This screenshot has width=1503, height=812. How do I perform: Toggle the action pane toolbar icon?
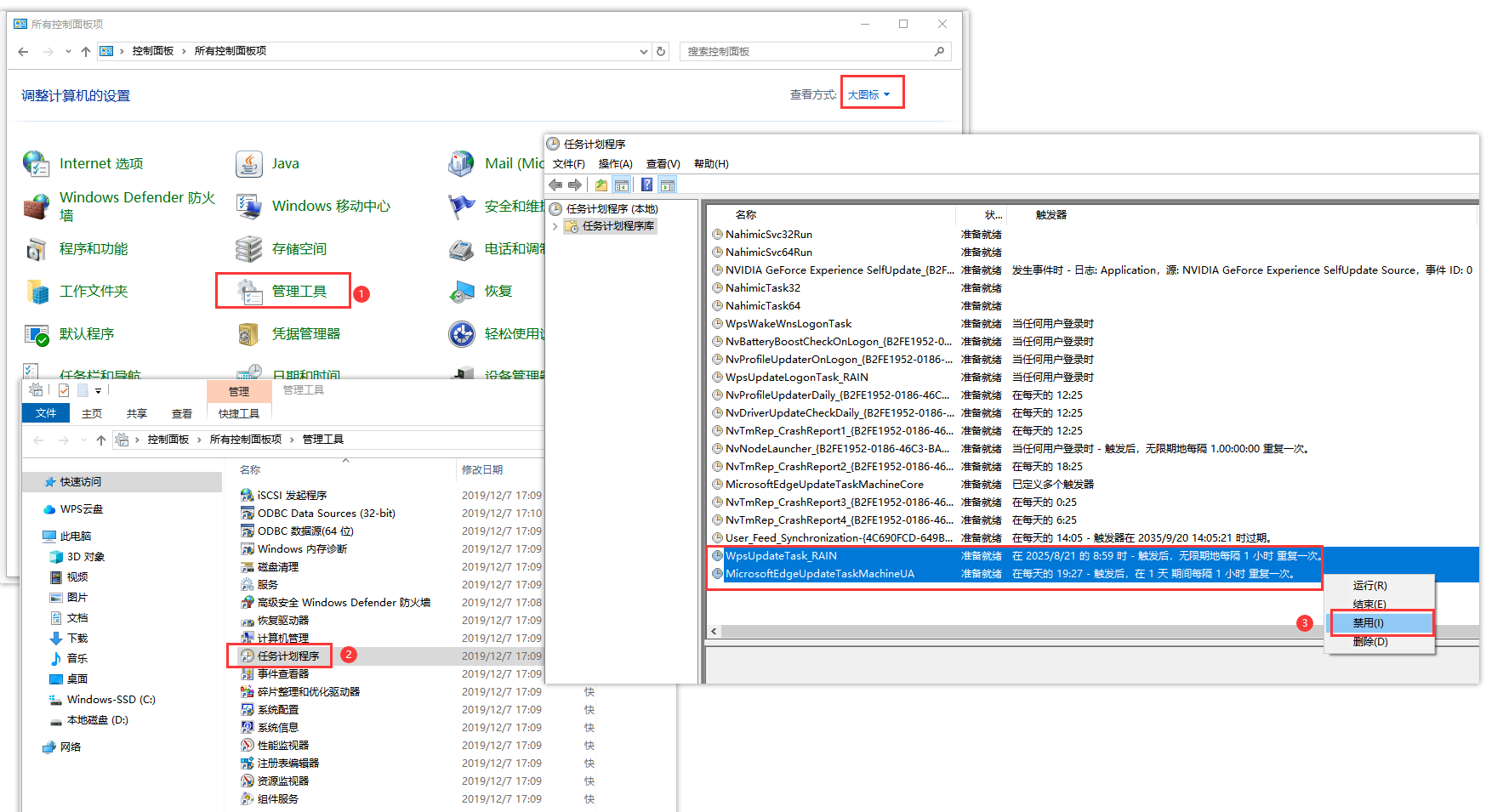668,185
